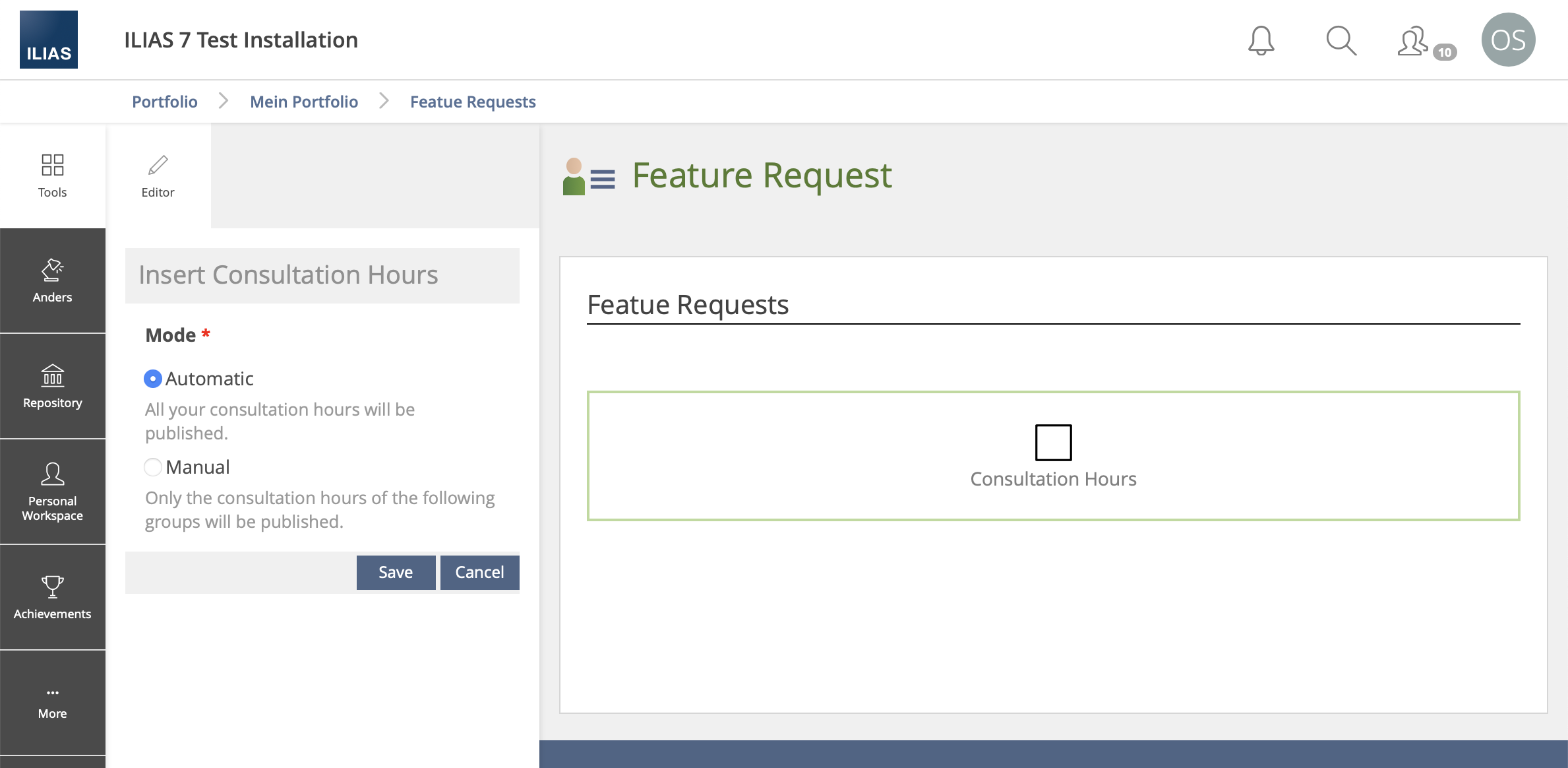
Task: Open Personal Workspace in the sidebar
Action: tap(52, 492)
